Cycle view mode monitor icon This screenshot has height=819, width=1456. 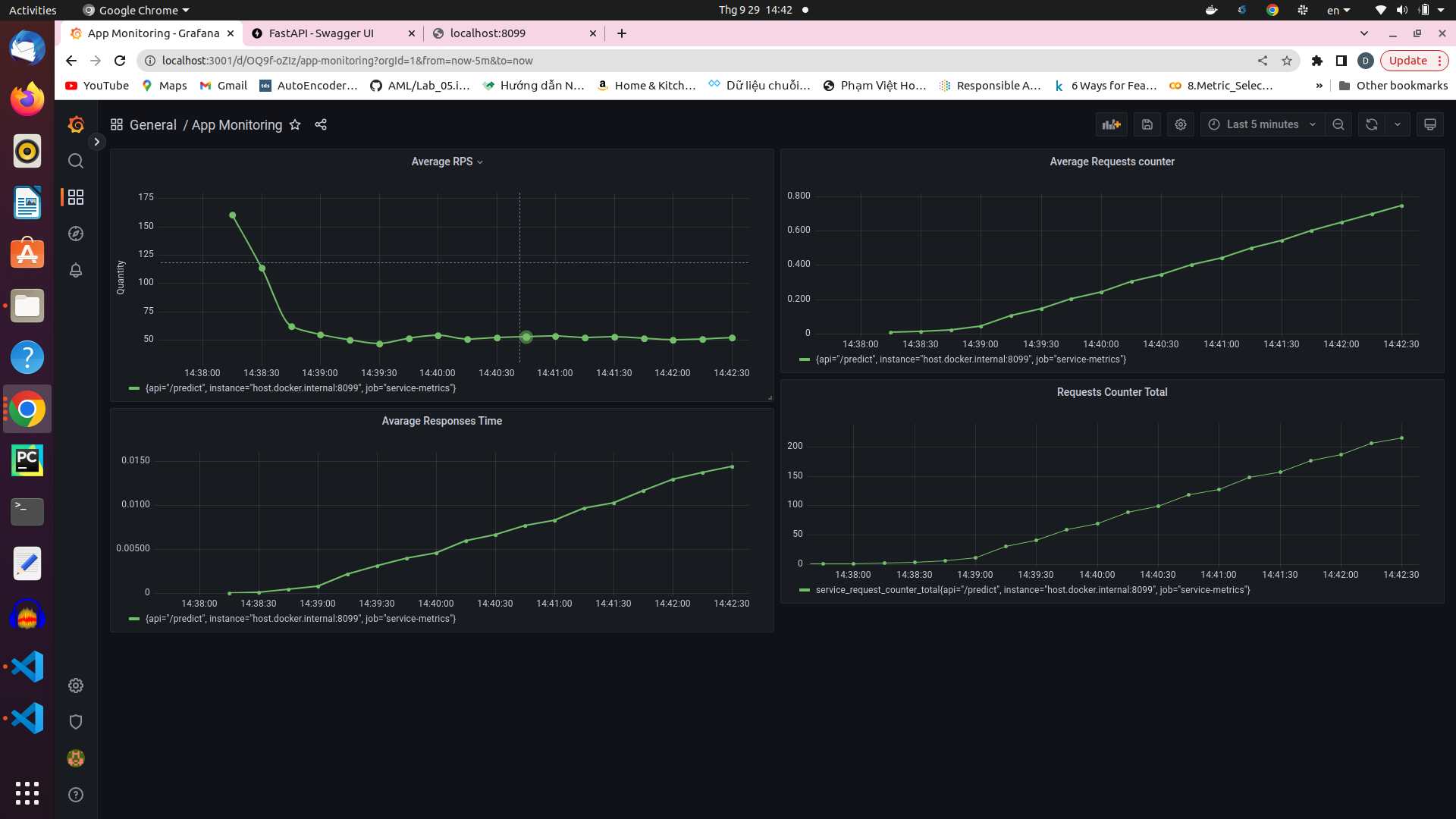click(x=1429, y=124)
